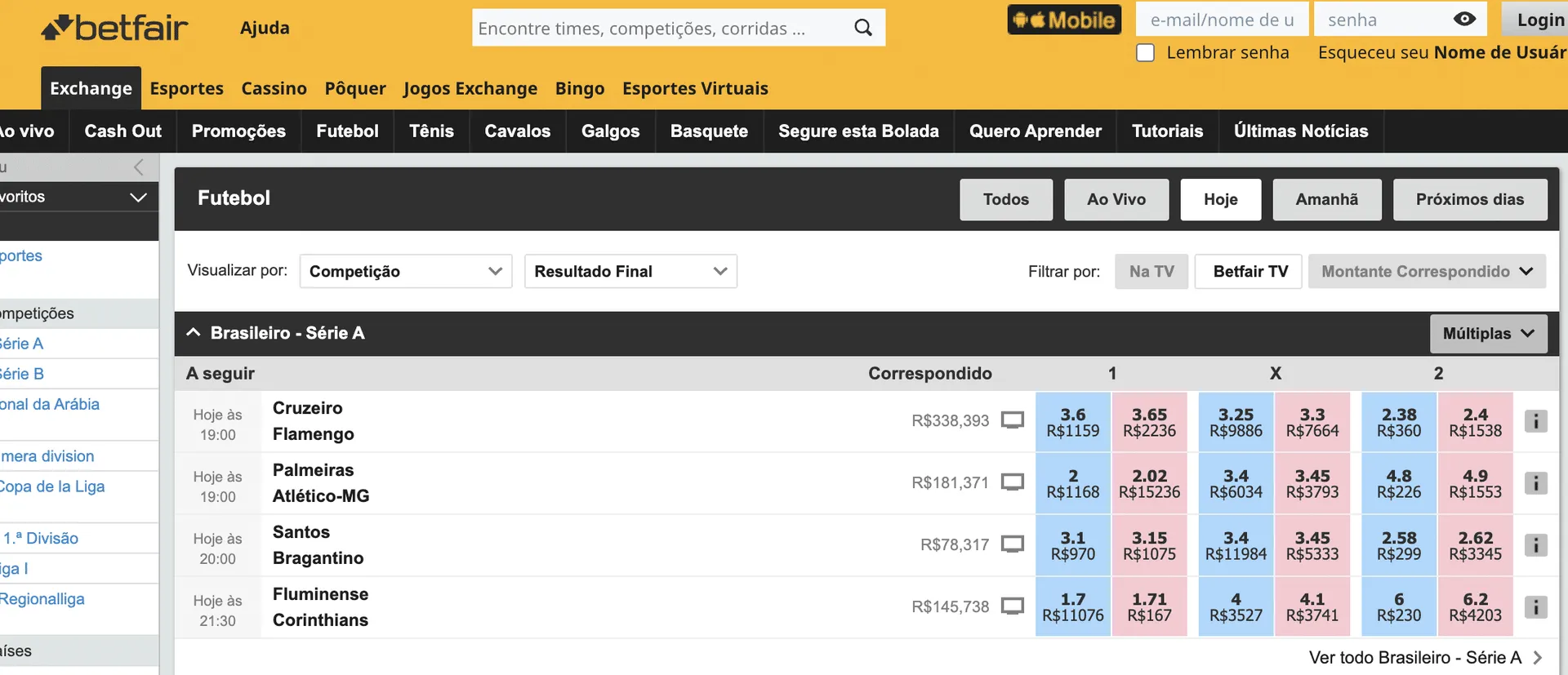
Task: Open info icon for Santos Bragantino match
Action: pos(1535,545)
